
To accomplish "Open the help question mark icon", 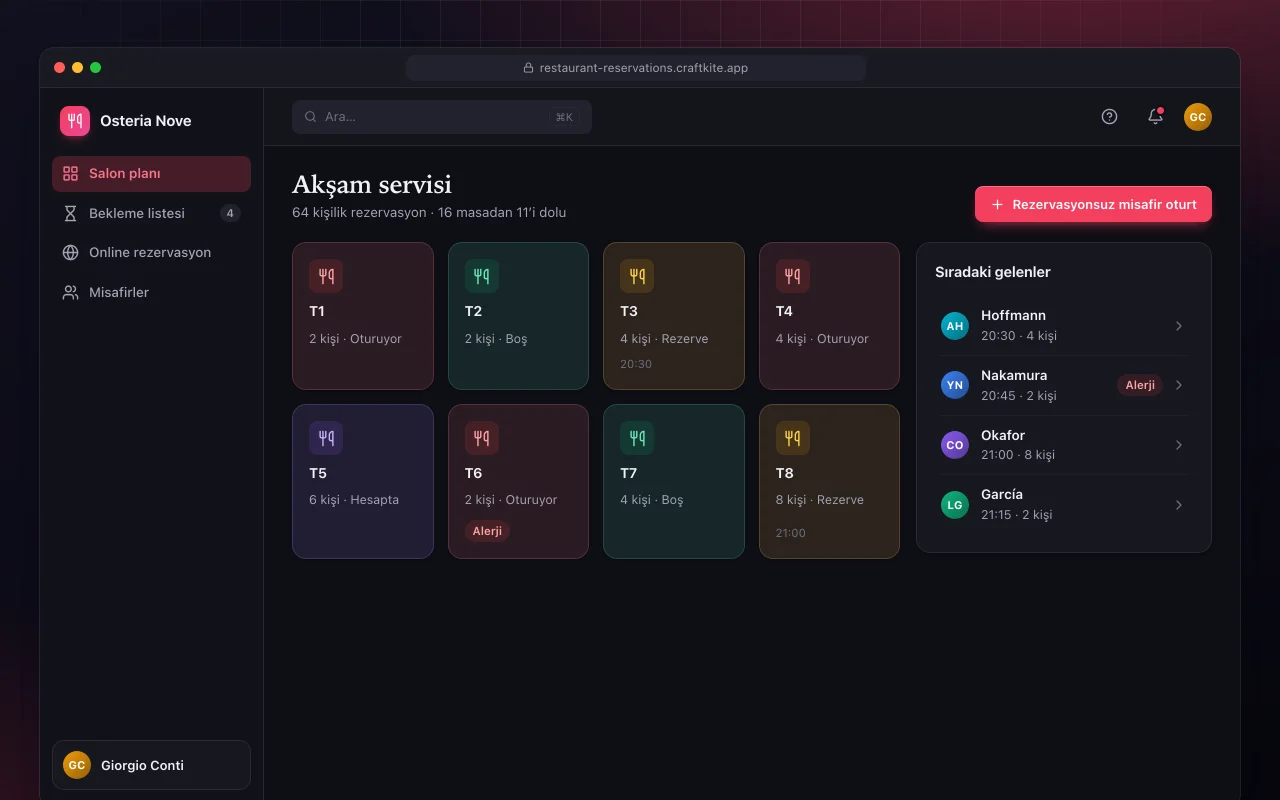I will pyautogui.click(x=1109, y=117).
